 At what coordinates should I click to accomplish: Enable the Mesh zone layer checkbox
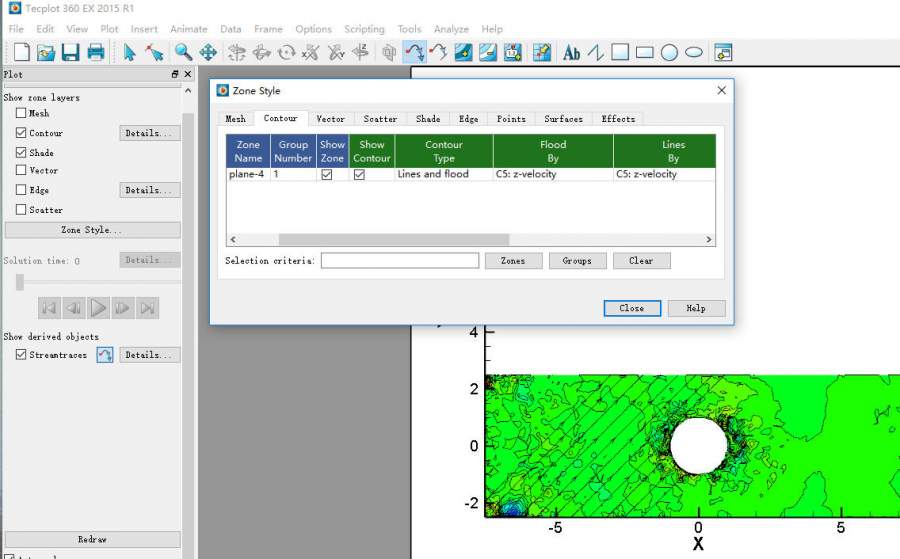(x=21, y=113)
